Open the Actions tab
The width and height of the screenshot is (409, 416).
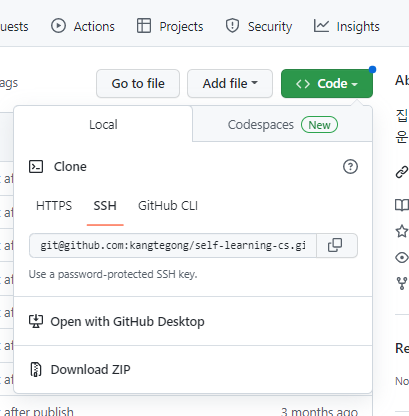click(x=83, y=26)
